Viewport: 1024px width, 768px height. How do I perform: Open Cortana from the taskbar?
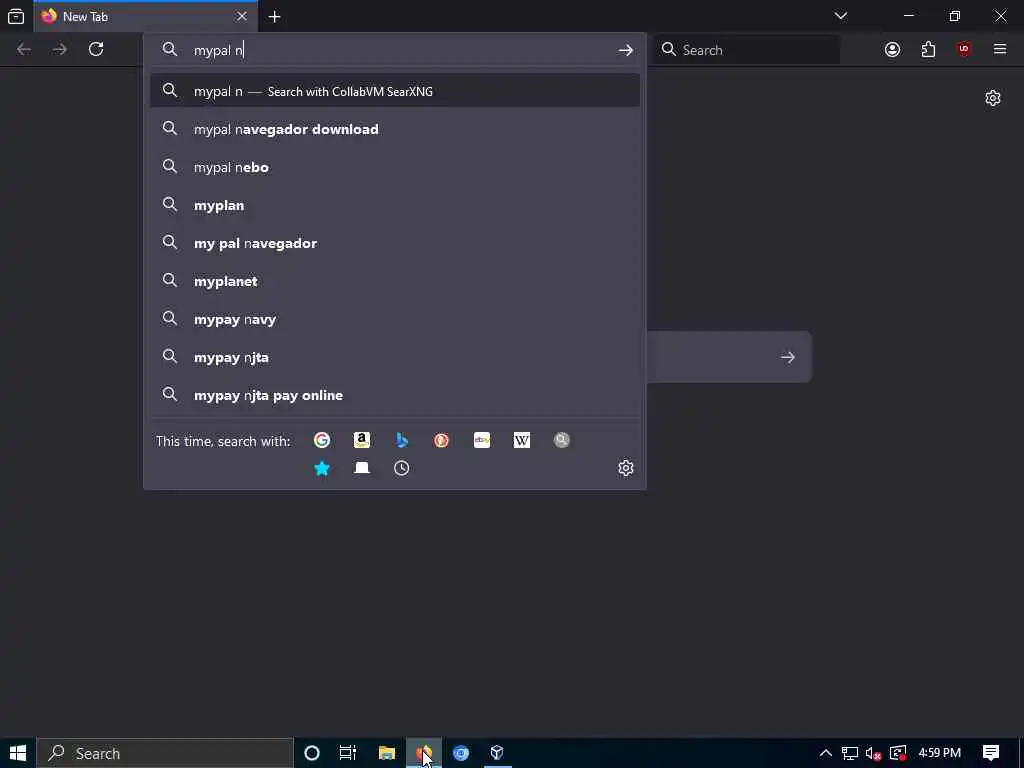(x=312, y=753)
